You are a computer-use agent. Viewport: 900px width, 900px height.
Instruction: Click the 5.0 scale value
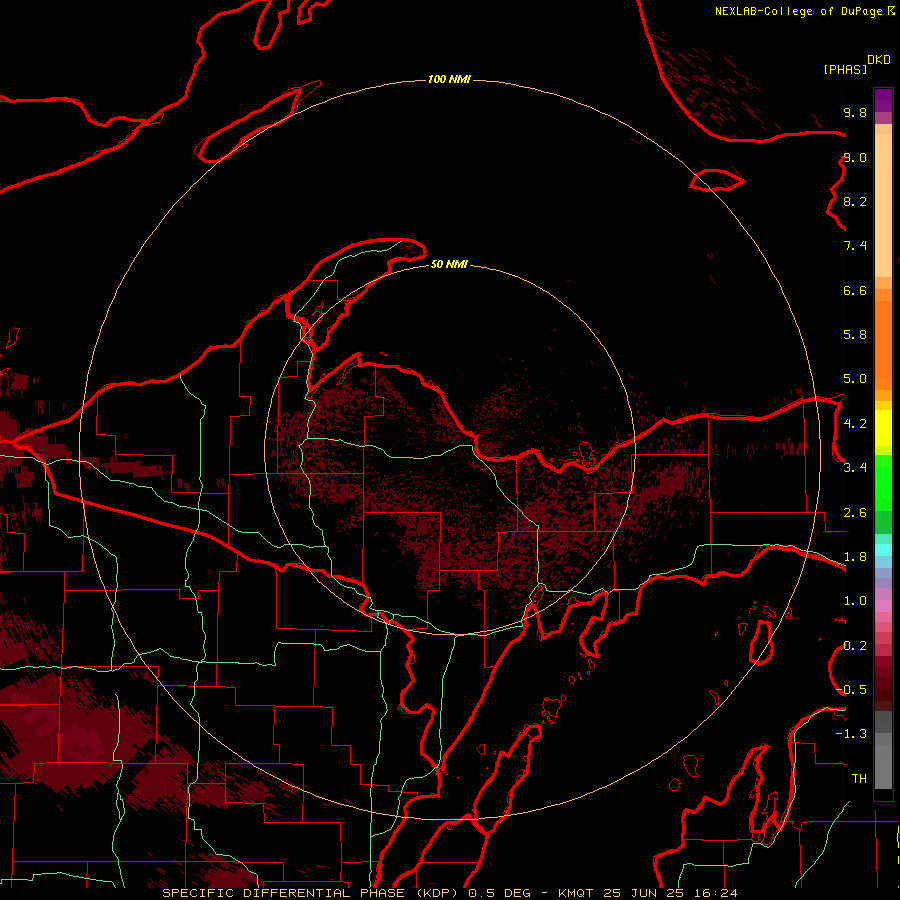(855, 379)
